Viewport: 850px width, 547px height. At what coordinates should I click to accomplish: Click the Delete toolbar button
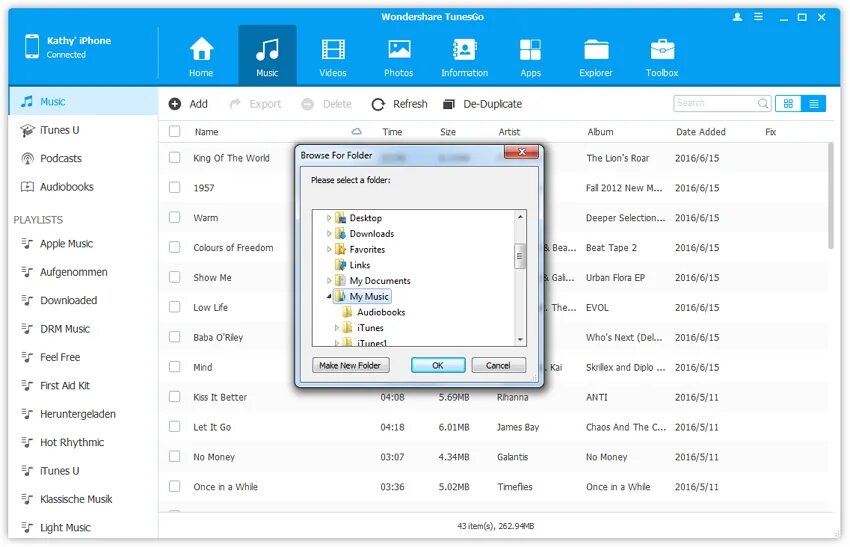click(326, 104)
